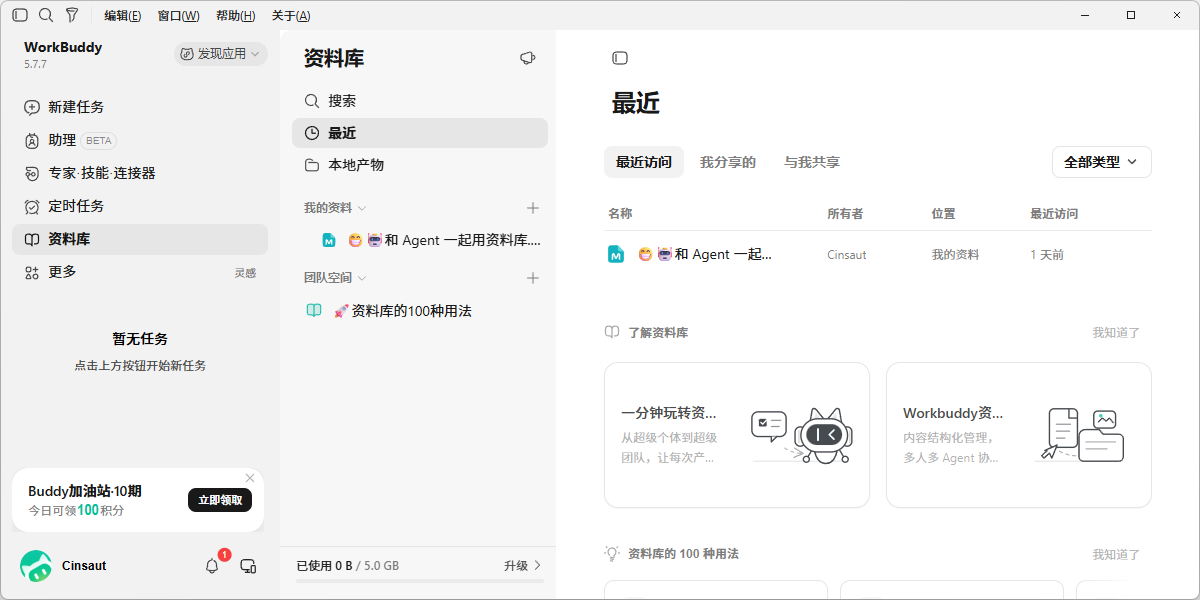
Task: Click the 专家·技能·连接器 icon
Action: [x=32, y=173]
